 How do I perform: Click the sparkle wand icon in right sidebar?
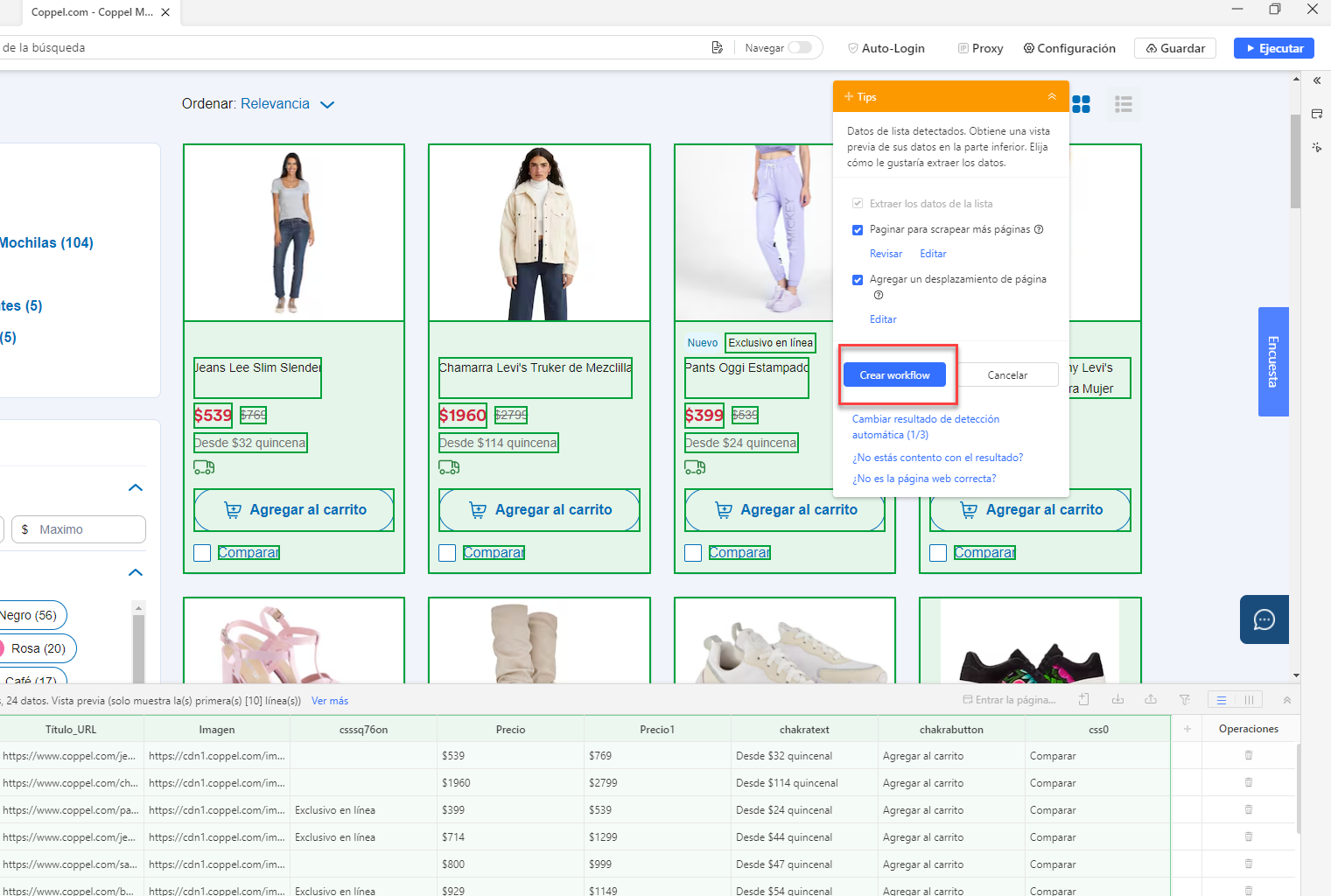1317,147
